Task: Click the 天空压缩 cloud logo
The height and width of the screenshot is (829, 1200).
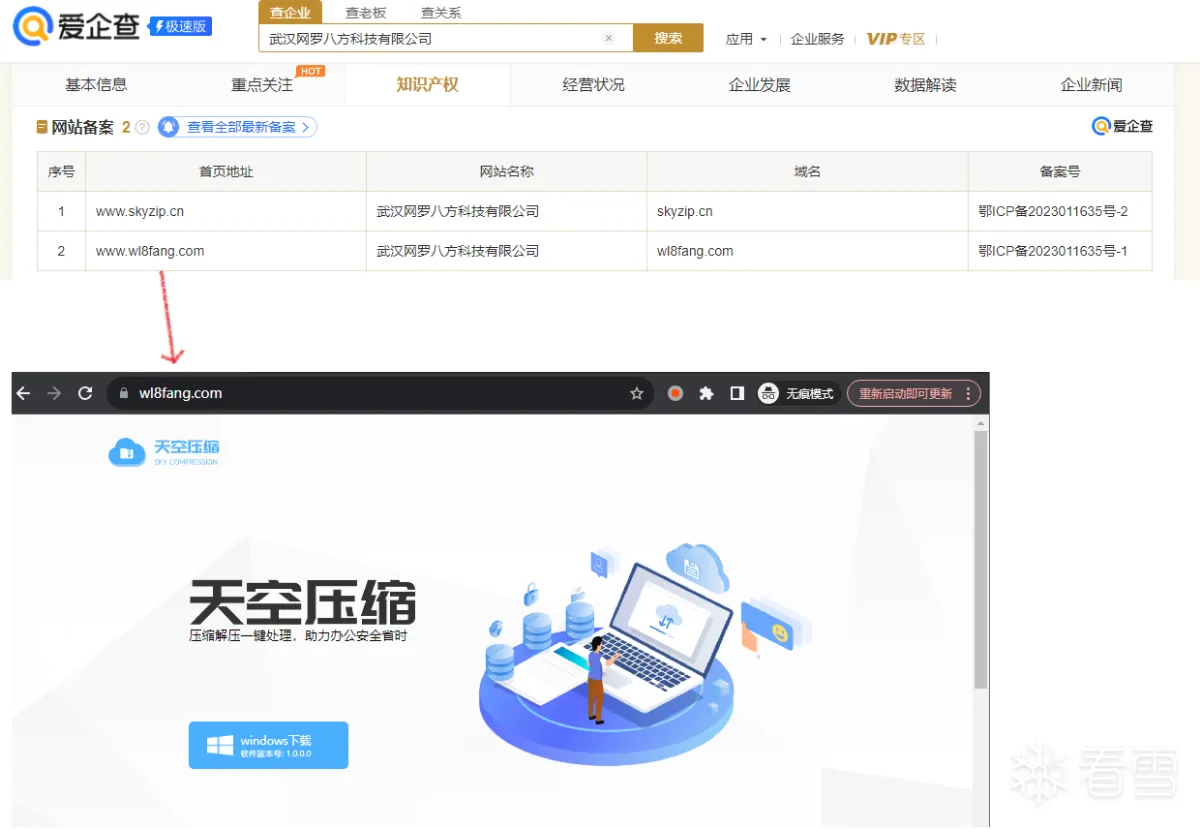Action: [164, 452]
